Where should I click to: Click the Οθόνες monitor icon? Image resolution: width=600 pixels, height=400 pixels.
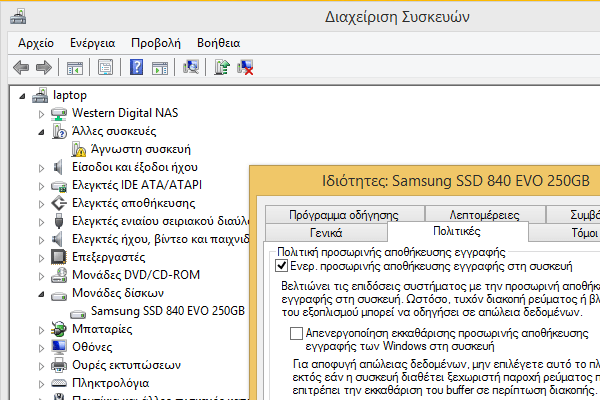tap(59, 347)
